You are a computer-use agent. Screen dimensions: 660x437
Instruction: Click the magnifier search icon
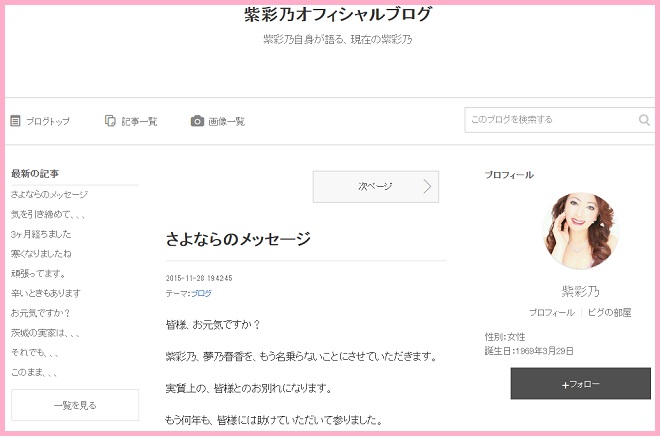(644, 120)
